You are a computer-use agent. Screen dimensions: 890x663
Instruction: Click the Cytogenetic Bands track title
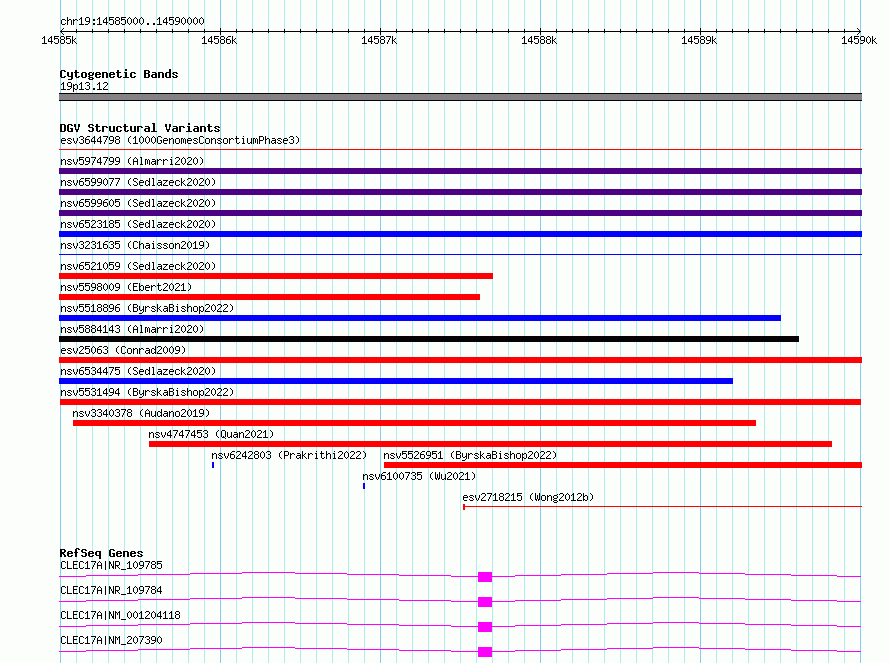119,74
